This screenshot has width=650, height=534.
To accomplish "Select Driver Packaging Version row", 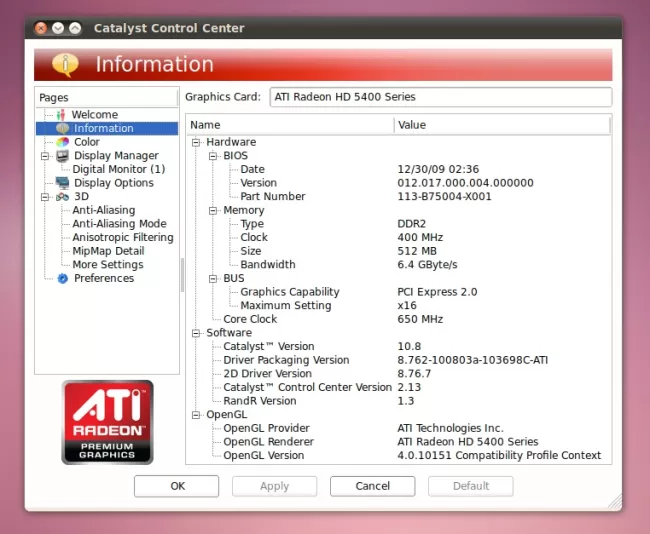I will (x=399, y=360).
